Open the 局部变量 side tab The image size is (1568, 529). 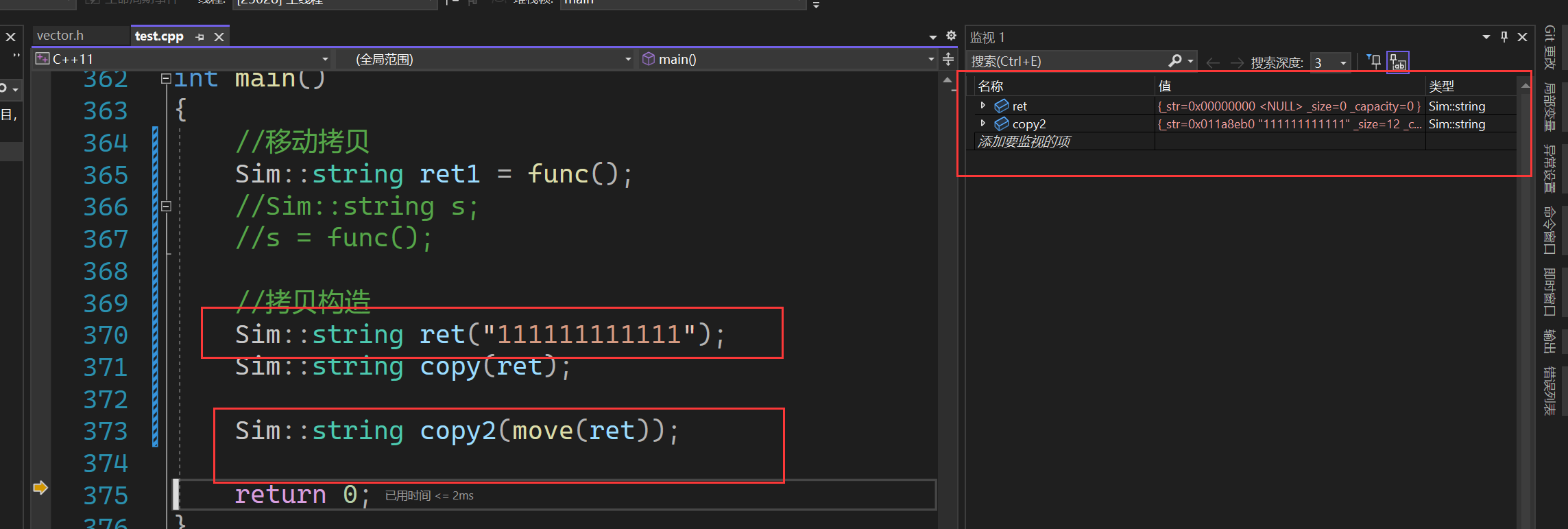click(1549, 107)
